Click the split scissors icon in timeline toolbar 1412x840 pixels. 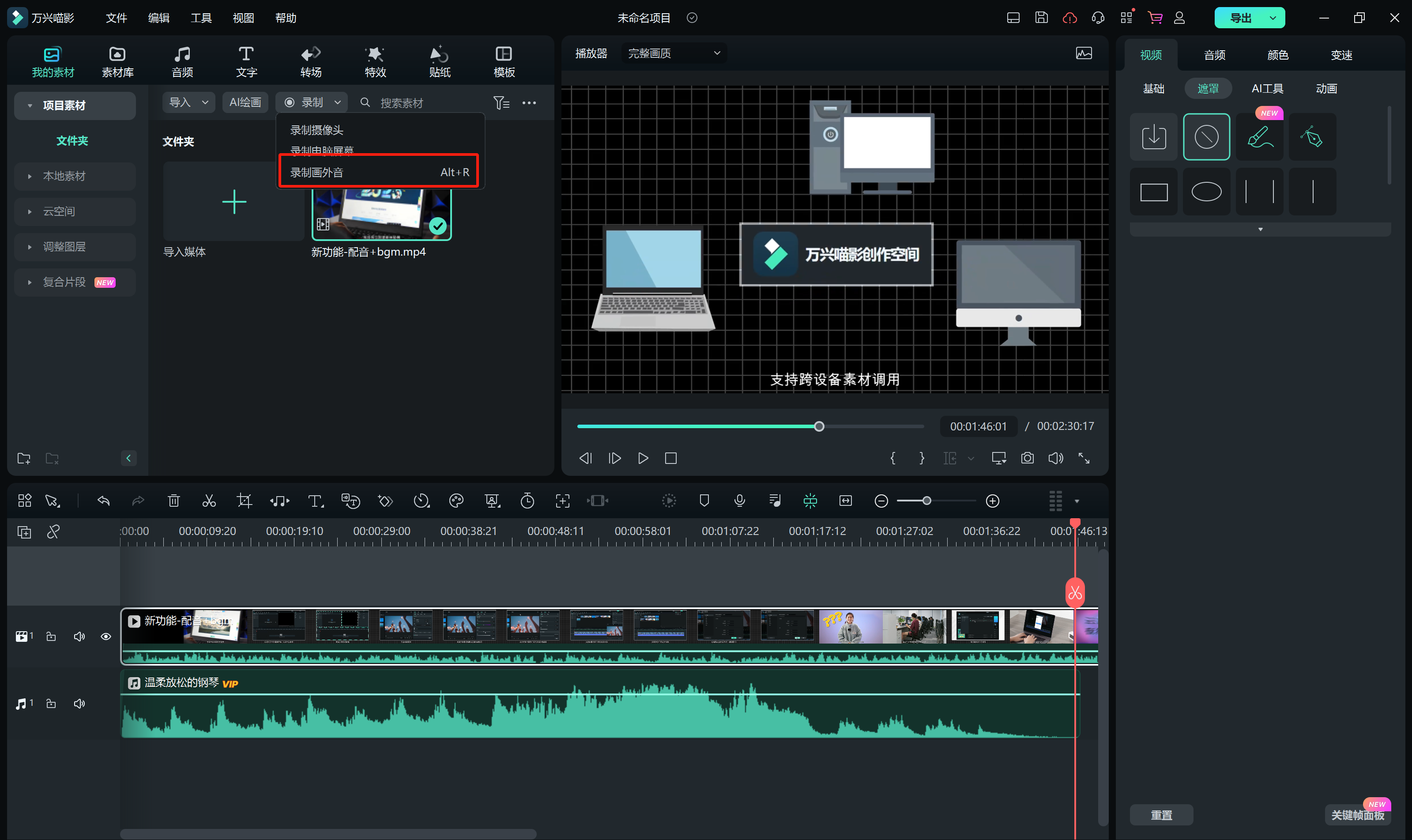209,501
